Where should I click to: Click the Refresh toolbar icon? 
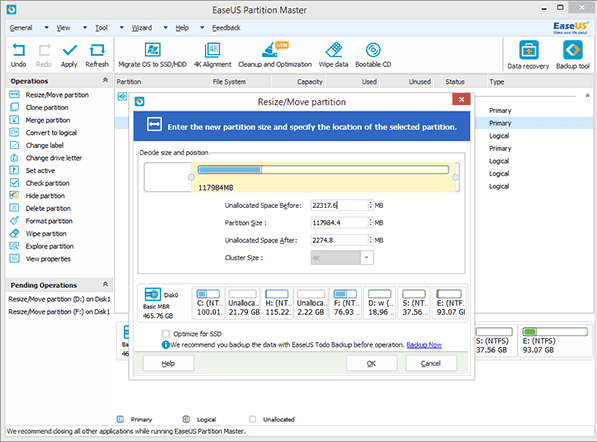click(x=97, y=50)
